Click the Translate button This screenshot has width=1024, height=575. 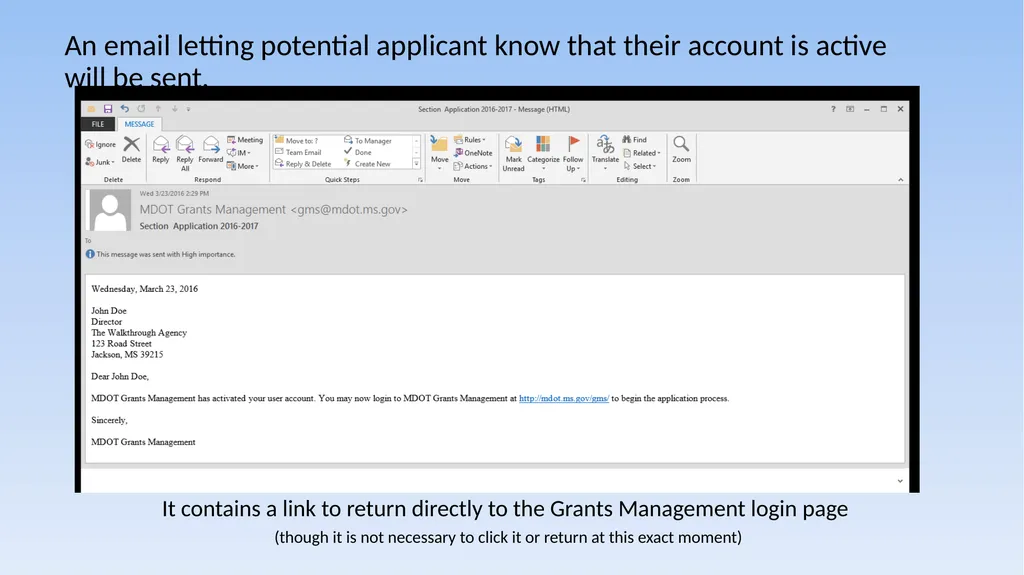(605, 153)
